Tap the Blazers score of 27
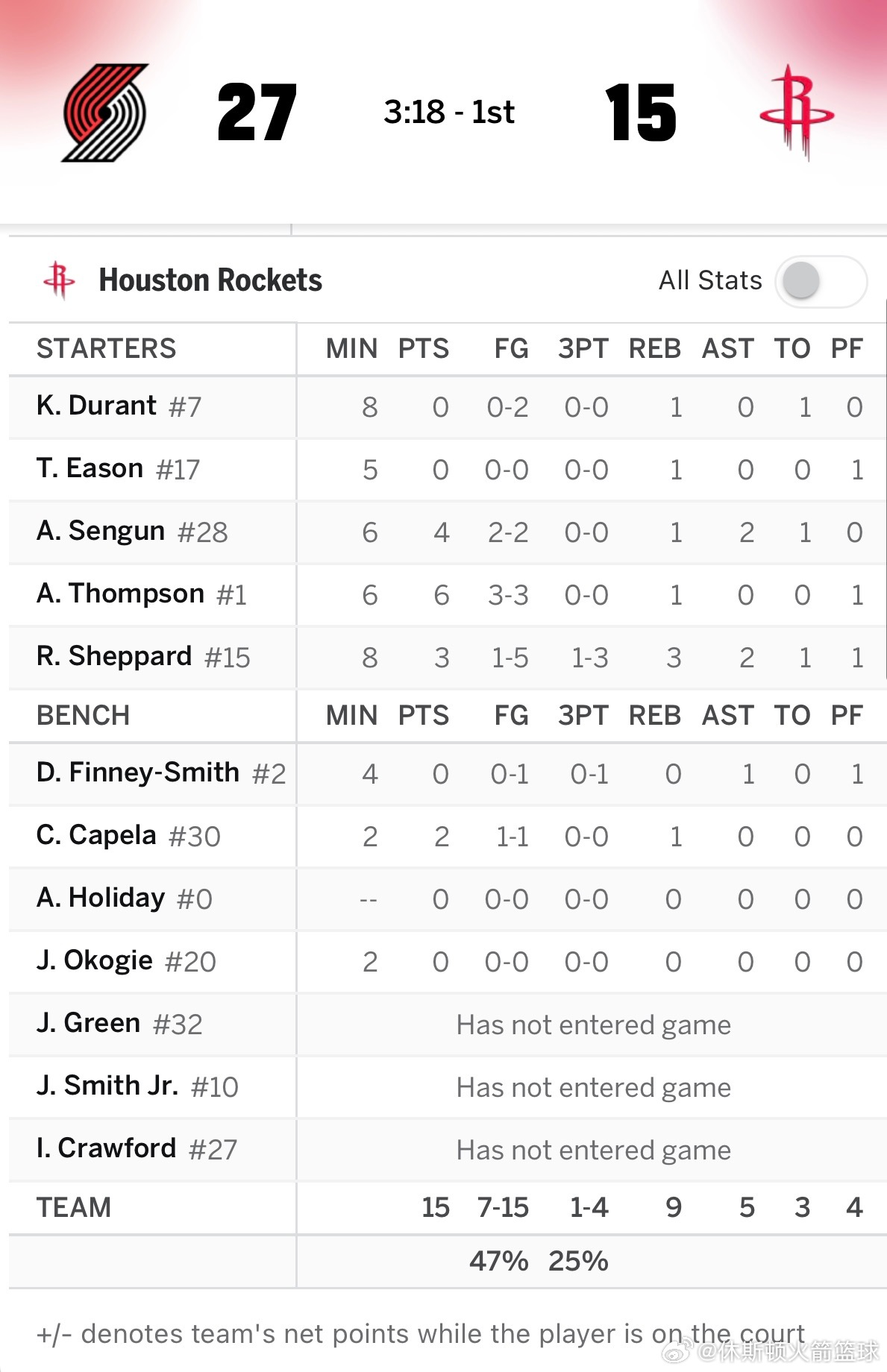 (x=257, y=113)
